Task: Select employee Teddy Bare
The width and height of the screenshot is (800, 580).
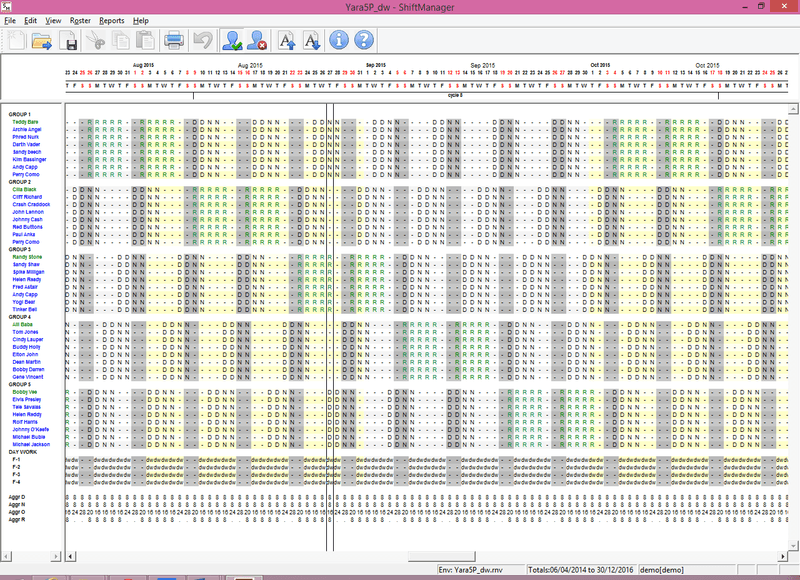Action: [x=26, y=122]
